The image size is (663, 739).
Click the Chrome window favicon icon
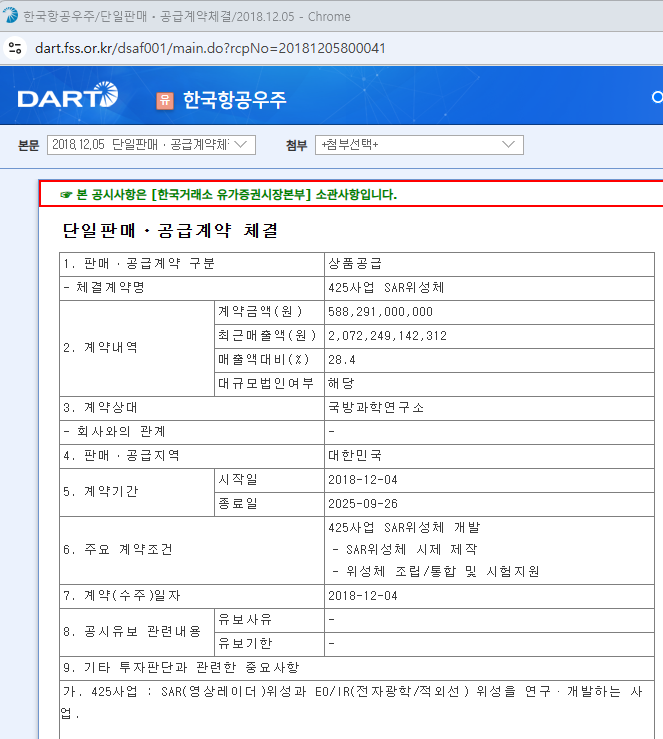point(10,16)
